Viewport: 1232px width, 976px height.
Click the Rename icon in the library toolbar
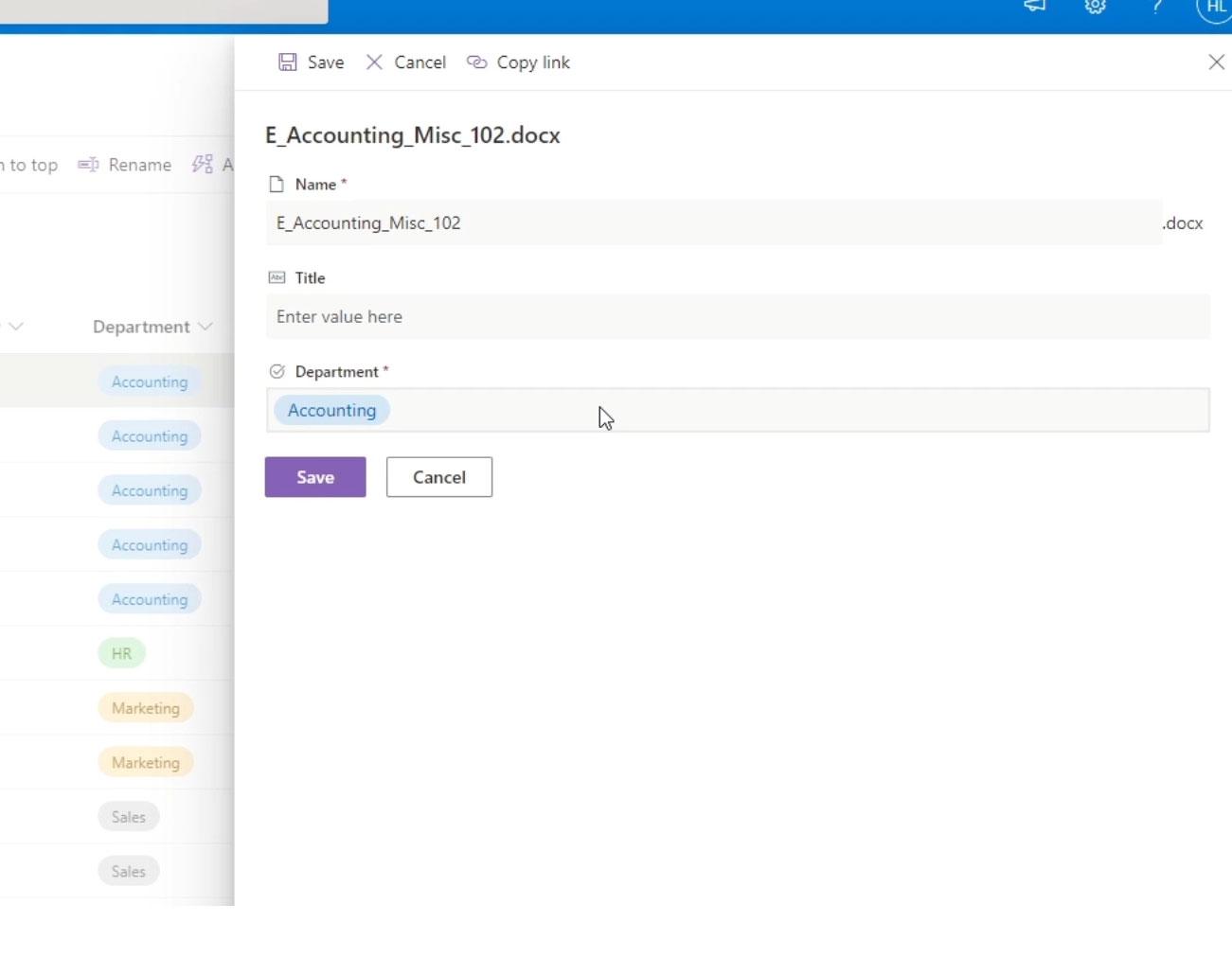pyautogui.click(x=88, y=165)
